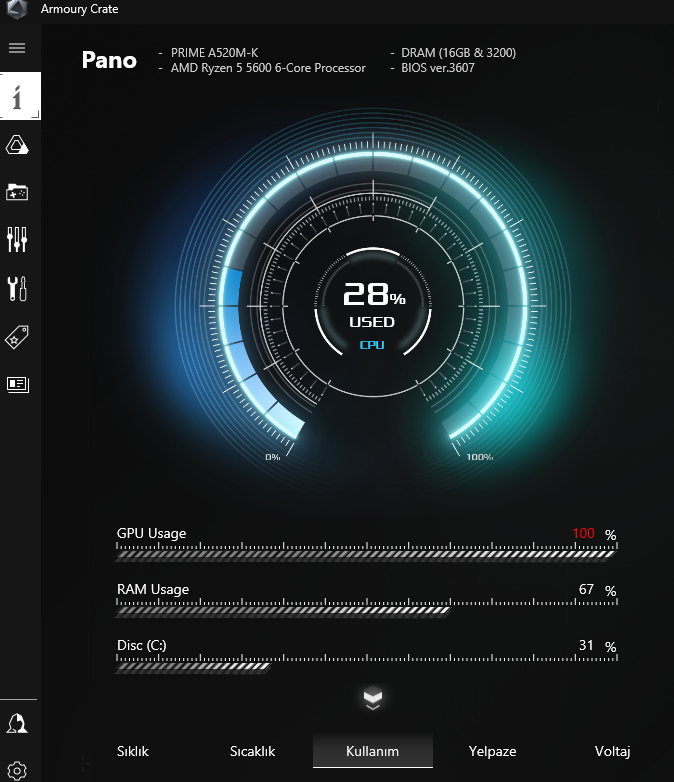Click the 100% gauge marker label
The height and width of the screenshot is (782, 674).
(x=479, y=457)
